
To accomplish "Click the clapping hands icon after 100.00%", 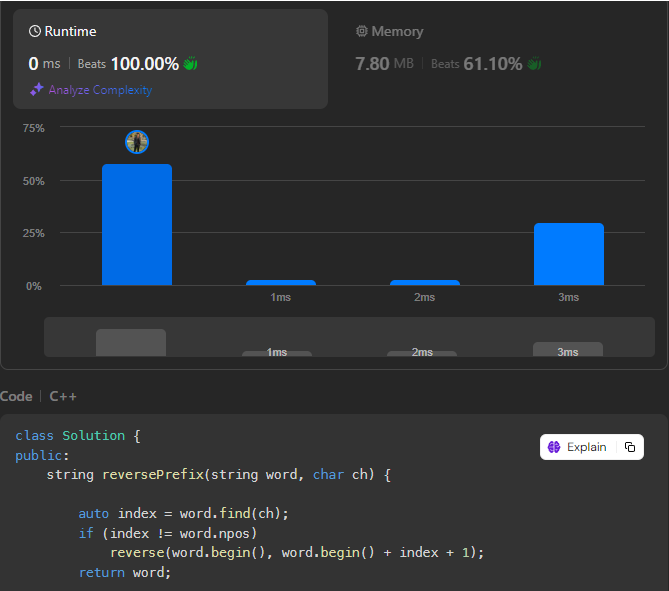I will pos(190,64).
